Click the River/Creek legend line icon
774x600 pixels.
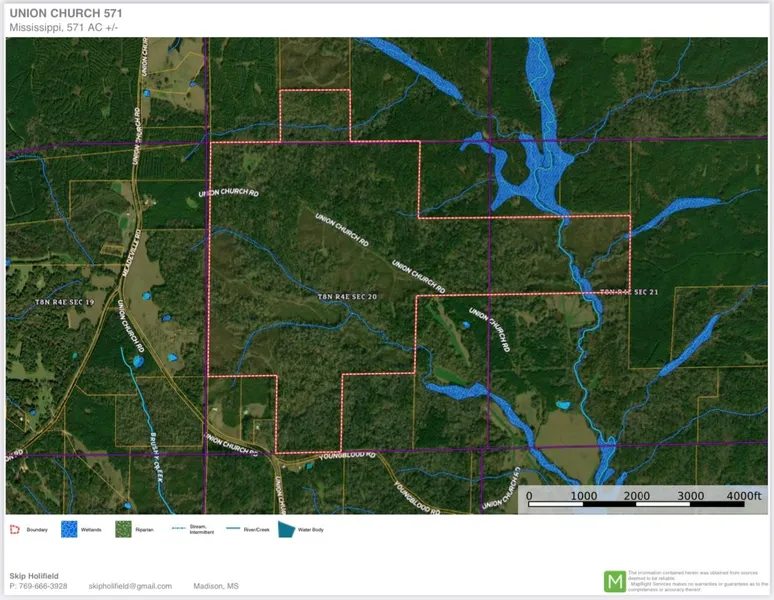(235, 527)
